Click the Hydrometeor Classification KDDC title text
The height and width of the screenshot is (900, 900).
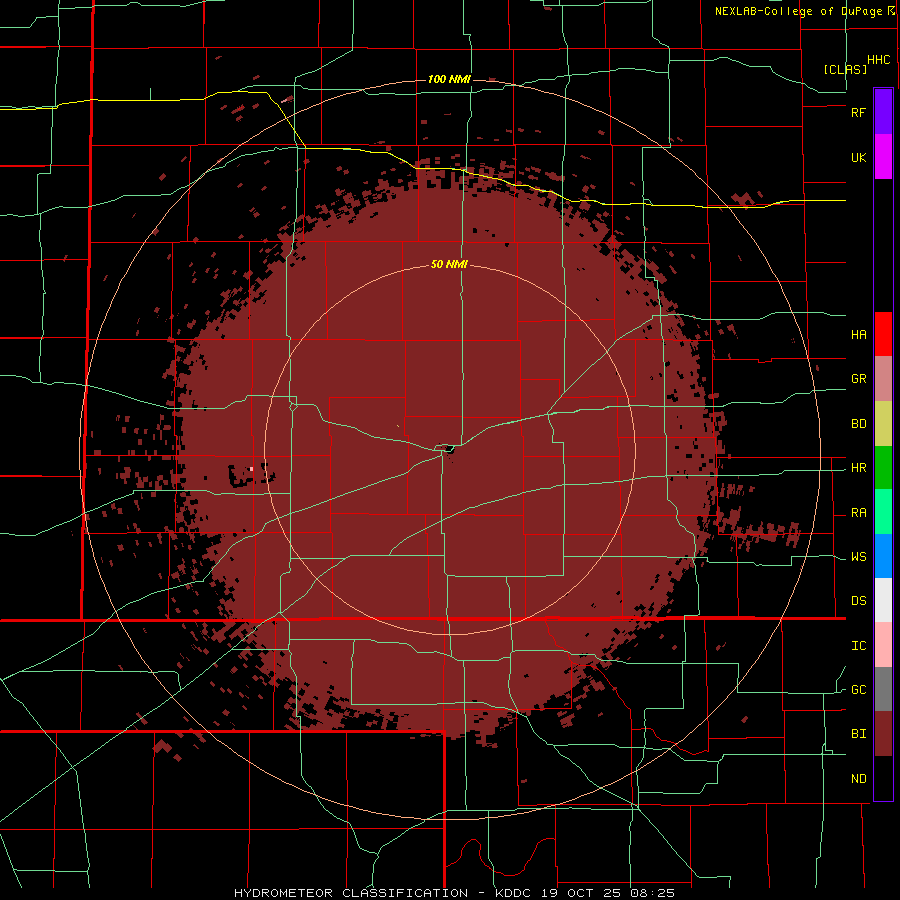(x=454, y=893)
